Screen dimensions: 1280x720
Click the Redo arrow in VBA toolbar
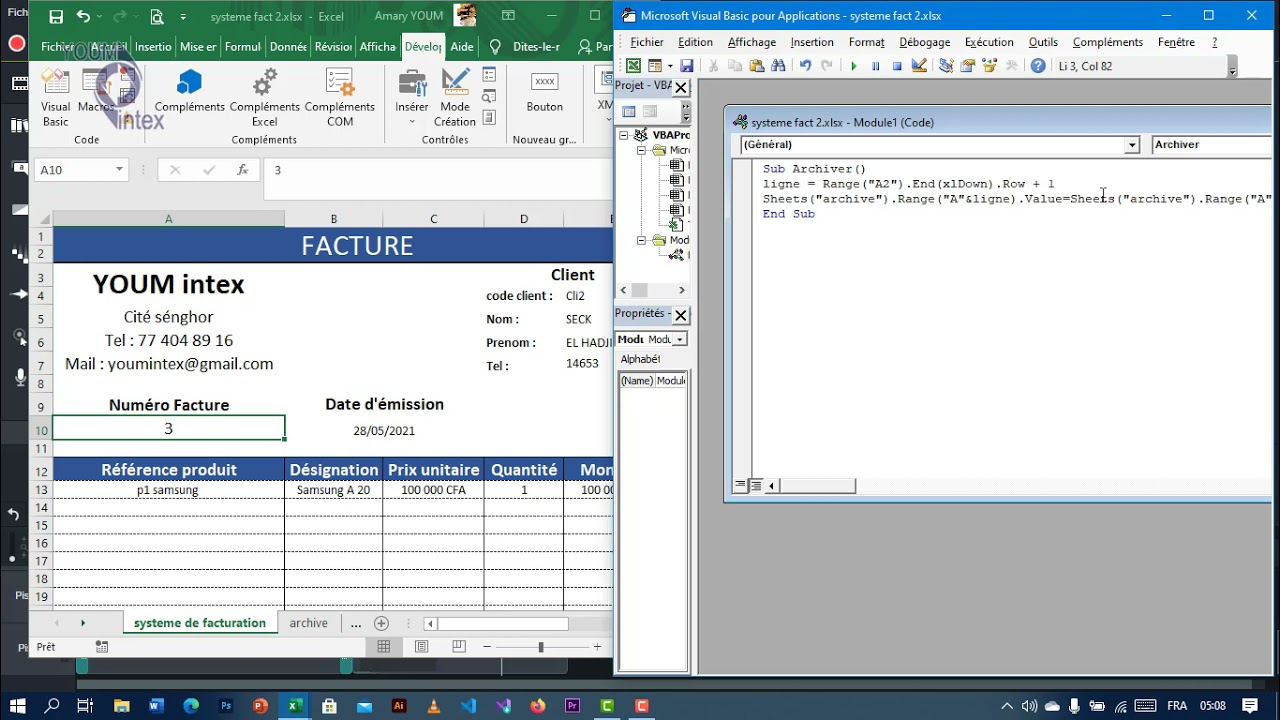[827, 66]
